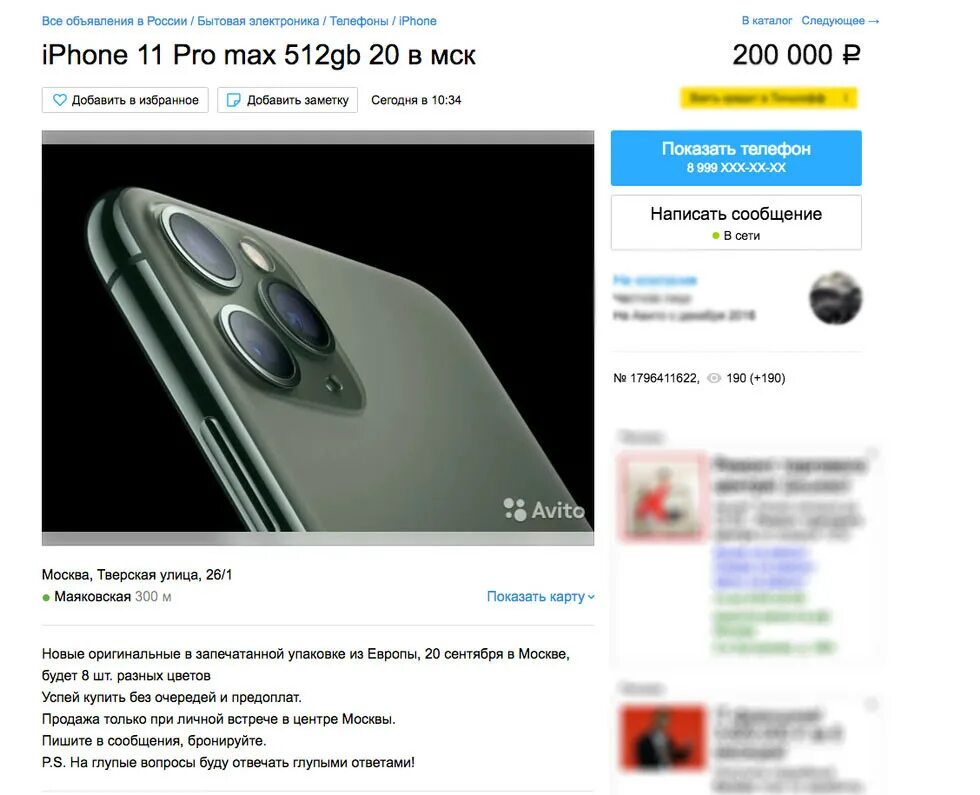Show the seller's phone number

[x=736, y=158]
